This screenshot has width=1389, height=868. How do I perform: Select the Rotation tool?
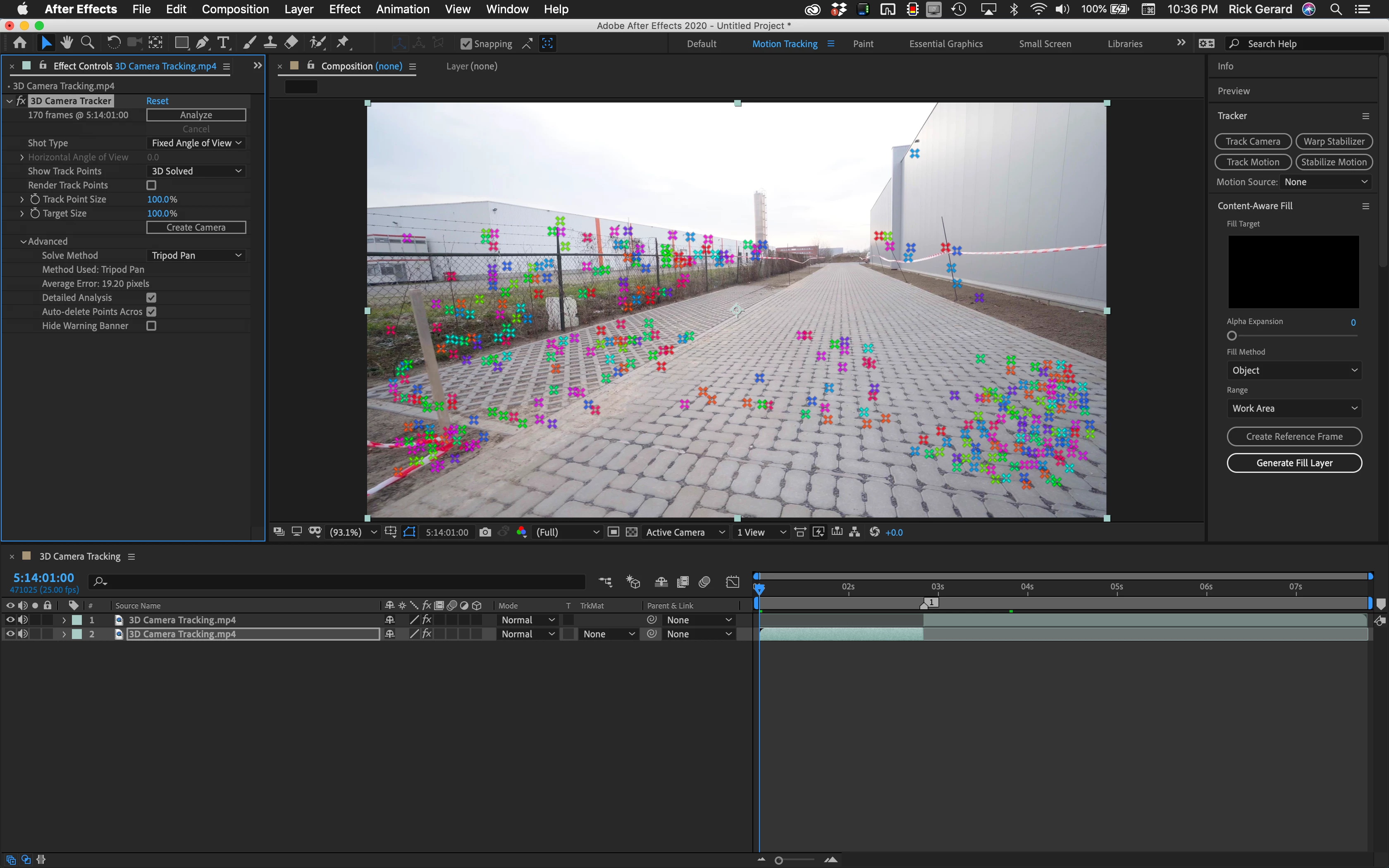(114, 43)
